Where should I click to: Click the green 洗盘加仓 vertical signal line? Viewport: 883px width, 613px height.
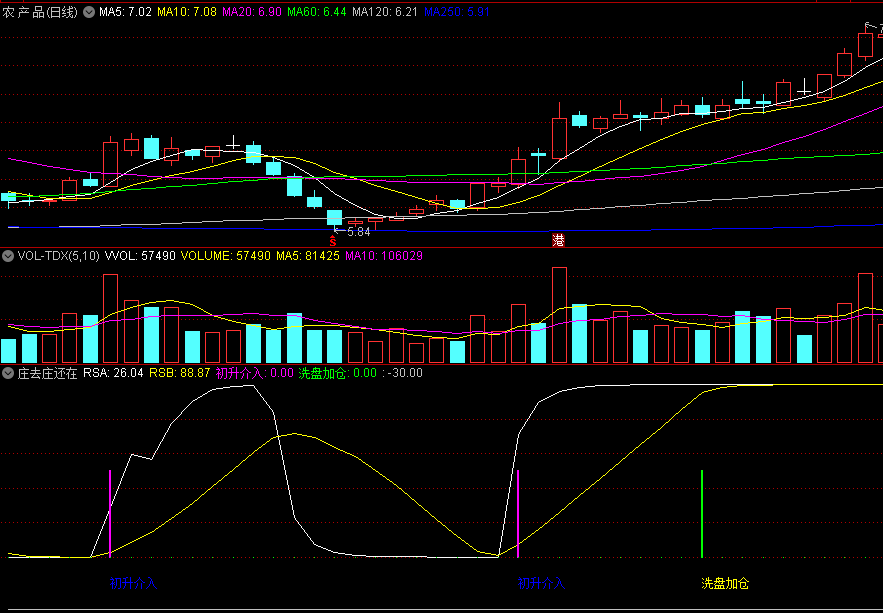coord(702,513)
